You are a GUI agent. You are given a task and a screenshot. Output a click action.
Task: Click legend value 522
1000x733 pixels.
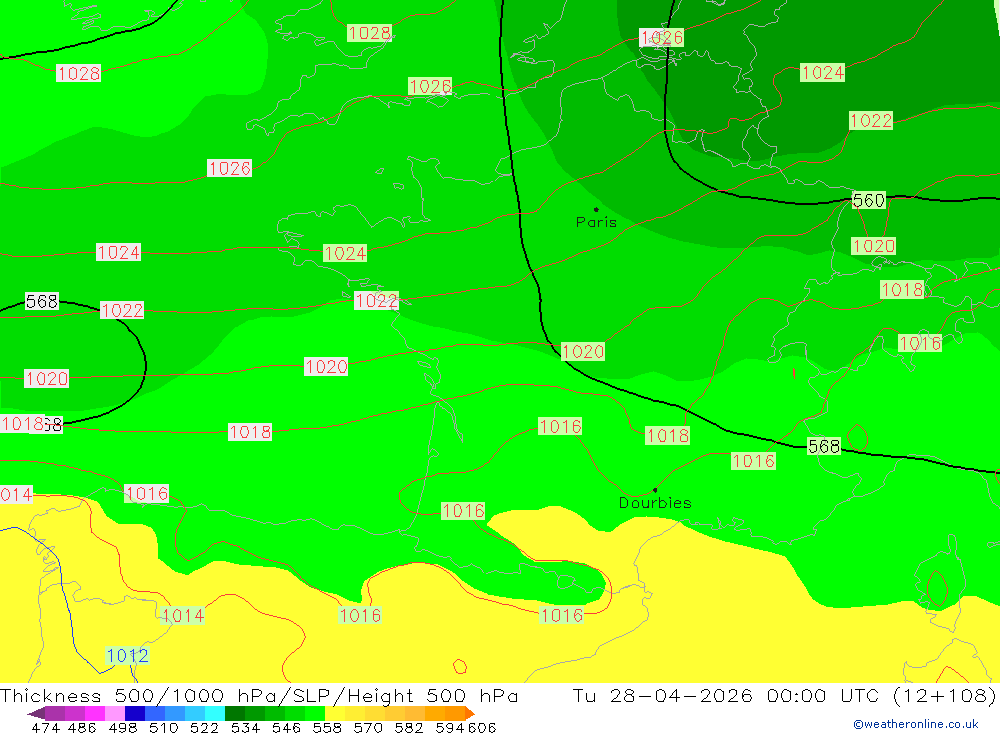204,727
